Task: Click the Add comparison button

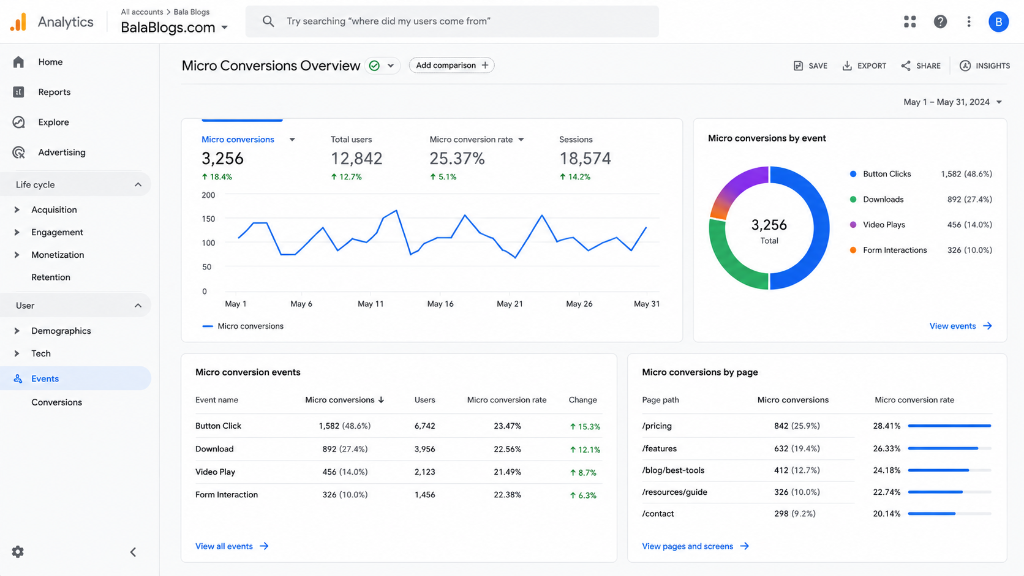Action: 451,65
